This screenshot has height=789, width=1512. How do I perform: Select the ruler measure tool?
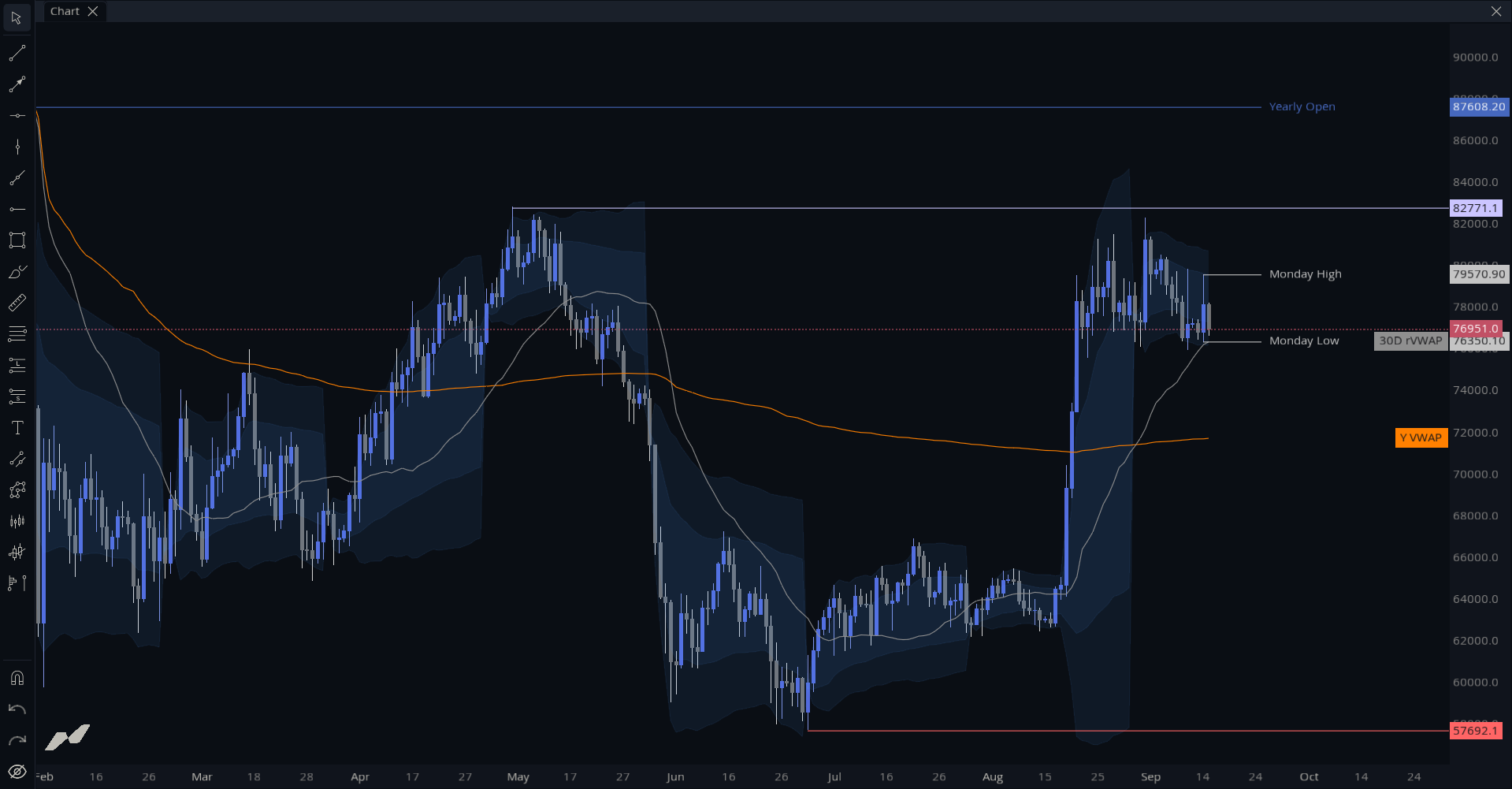coord(17,303)
